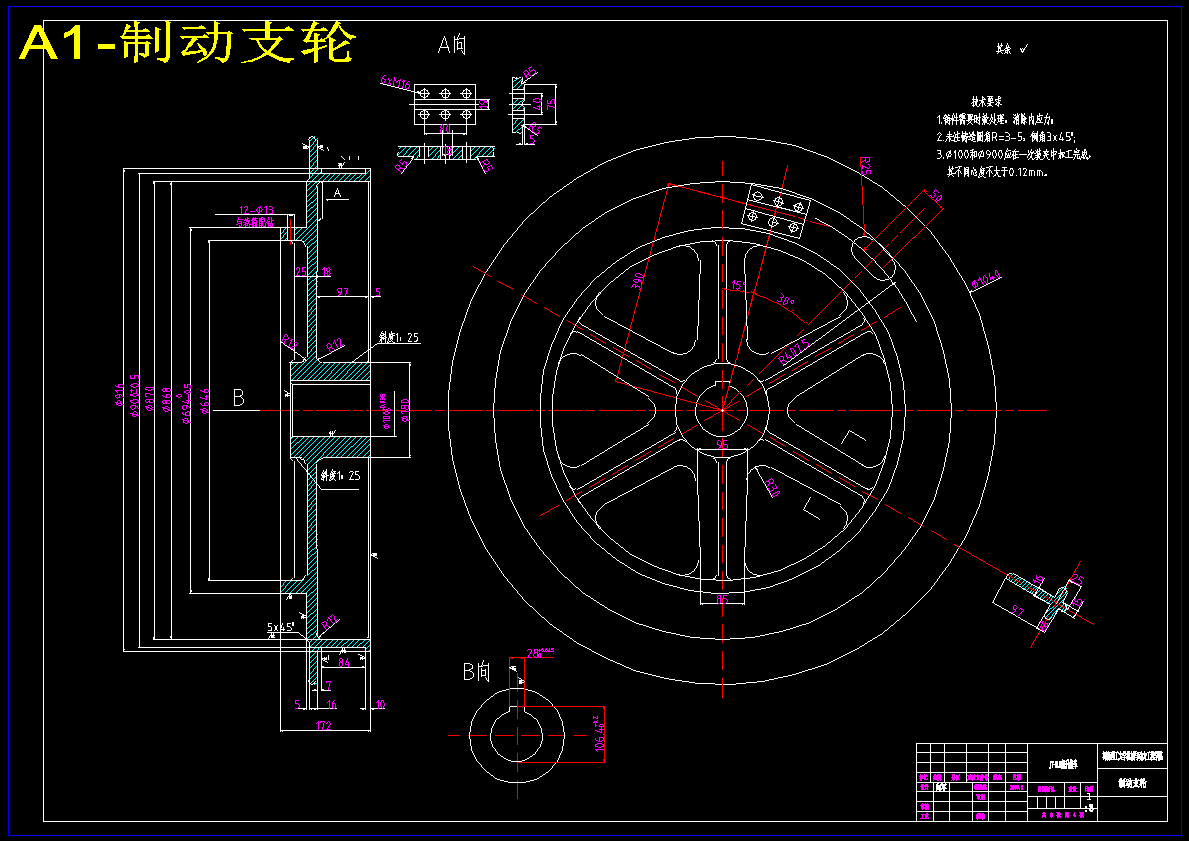Screen dimensions: 1189x841
Task: Click the '38°' angle dimension
Action: click(x=785, y=301)
